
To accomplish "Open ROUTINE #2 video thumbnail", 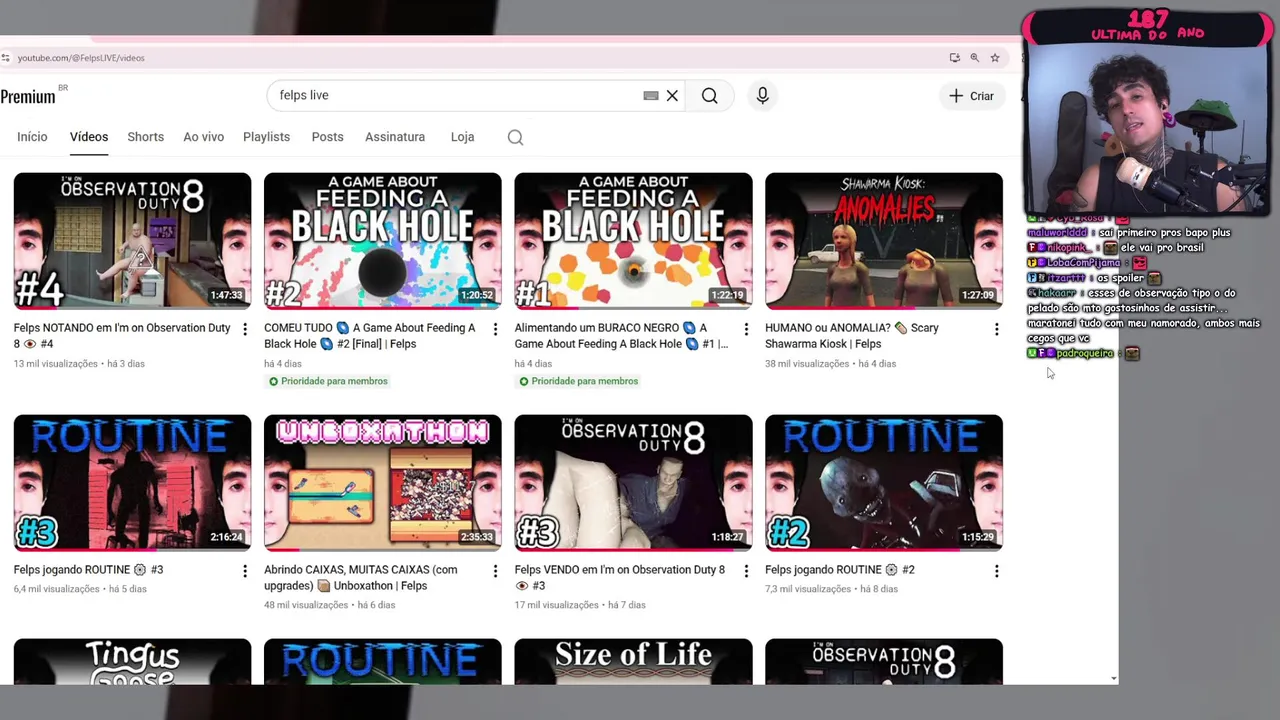I will (884, 482).
